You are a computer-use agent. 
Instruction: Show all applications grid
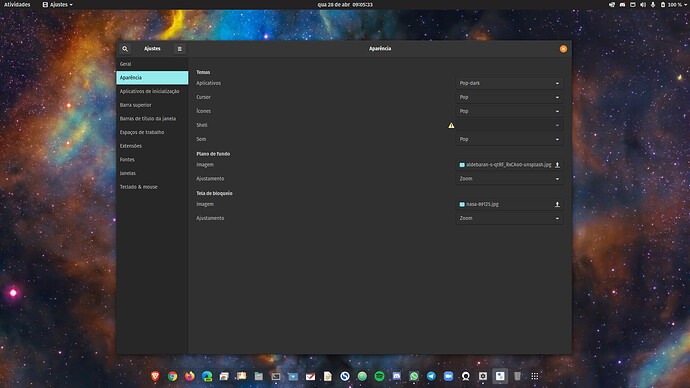click(x=535, y=376)
